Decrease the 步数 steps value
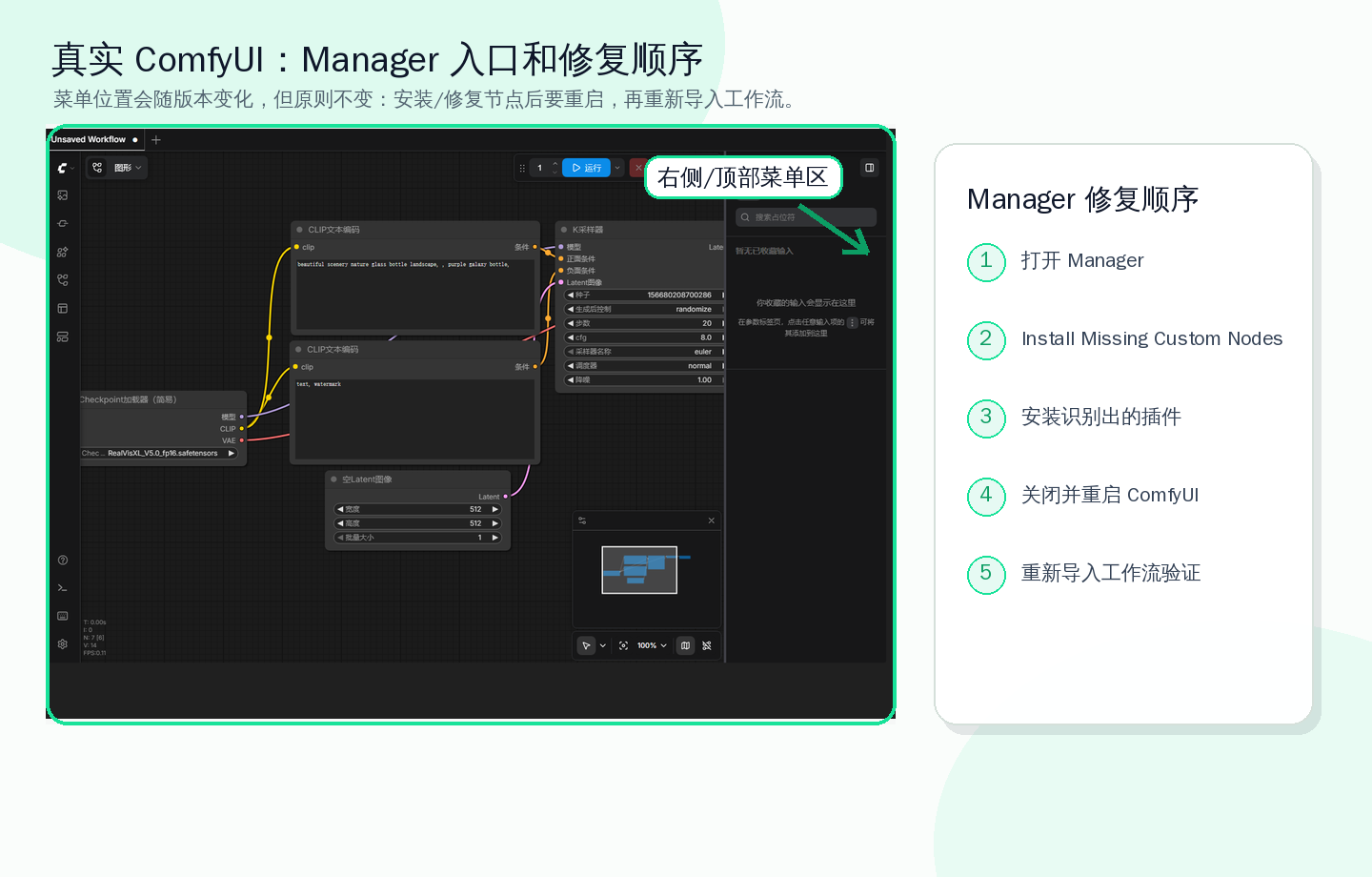Viewport: 1372px width, 877px height. coord(571,323)
